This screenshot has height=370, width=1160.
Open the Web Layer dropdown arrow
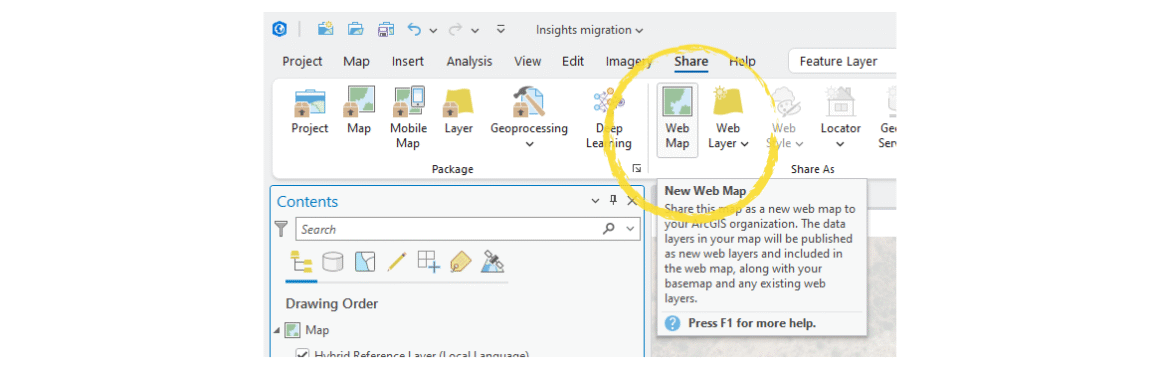744,144
